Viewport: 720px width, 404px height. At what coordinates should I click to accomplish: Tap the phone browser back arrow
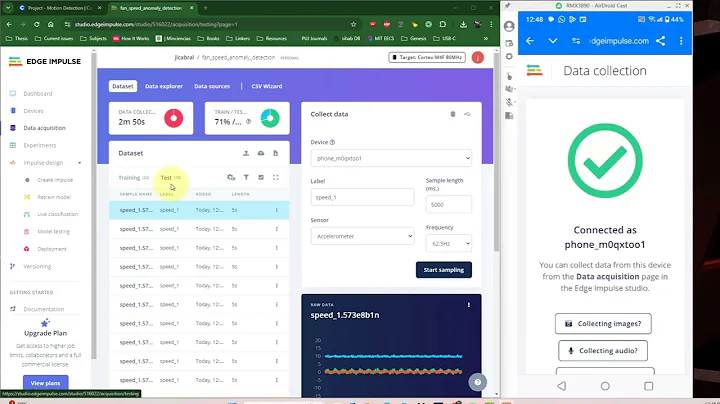(x=530, y=41)
